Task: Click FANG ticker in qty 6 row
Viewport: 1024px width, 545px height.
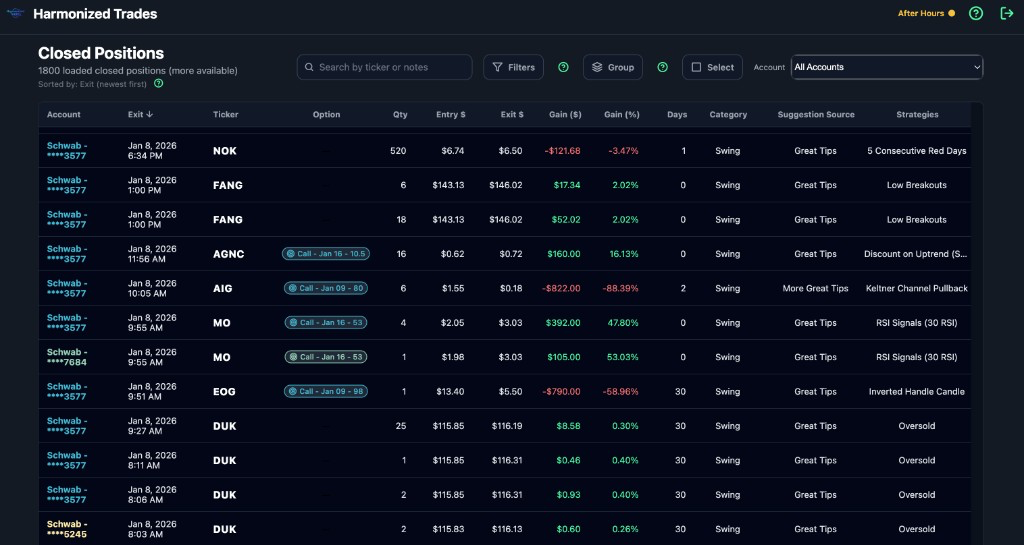Action: point(227,185)
